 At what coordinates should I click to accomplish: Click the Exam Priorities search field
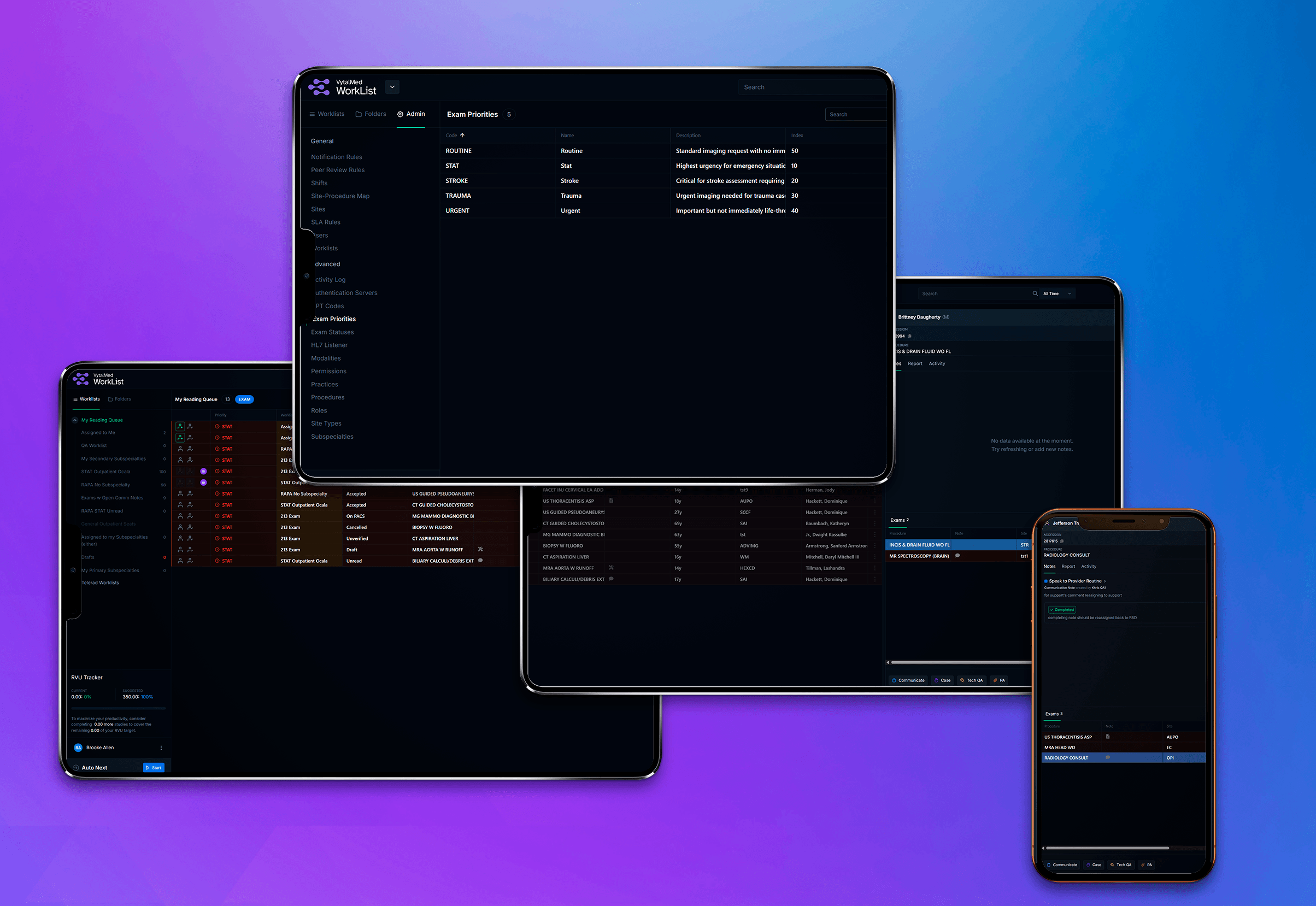(x=856, y=115)
